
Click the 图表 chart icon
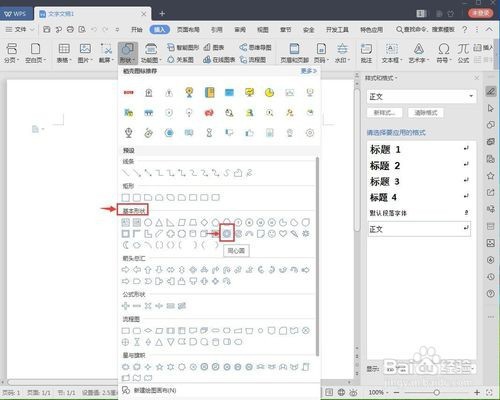pos(213,47)
